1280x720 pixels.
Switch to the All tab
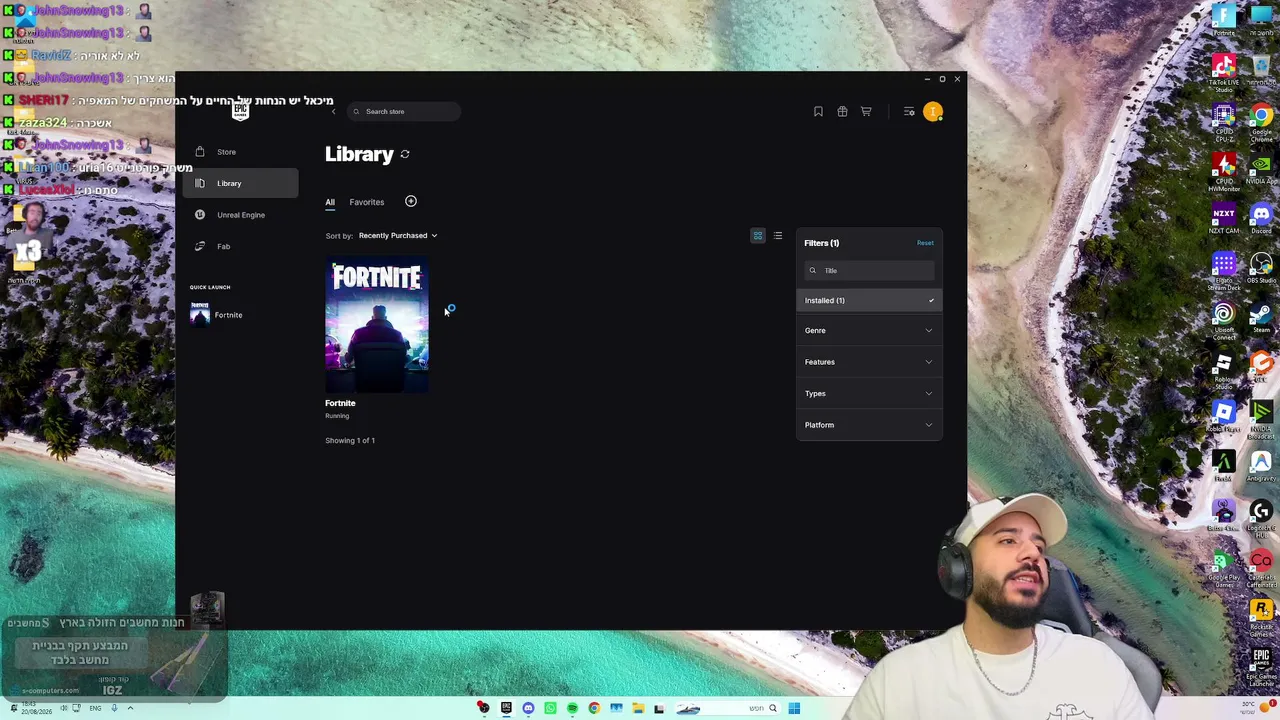[330, 202]
